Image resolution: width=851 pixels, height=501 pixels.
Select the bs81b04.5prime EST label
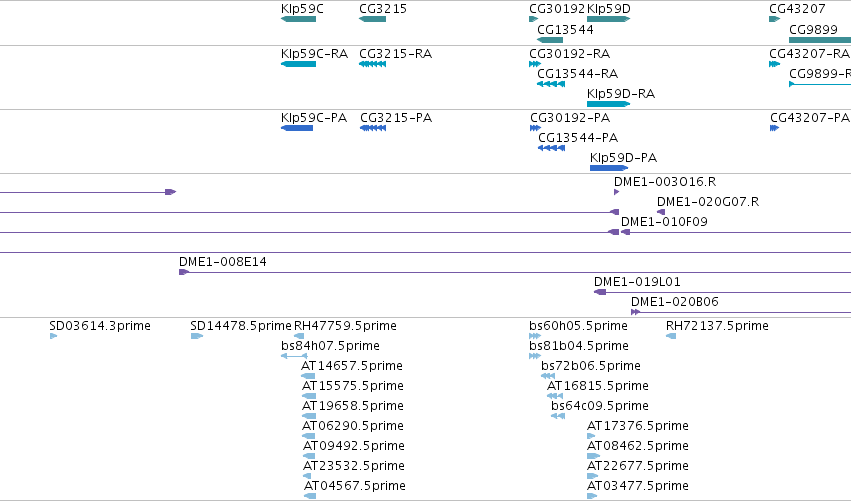pos(579,346)
